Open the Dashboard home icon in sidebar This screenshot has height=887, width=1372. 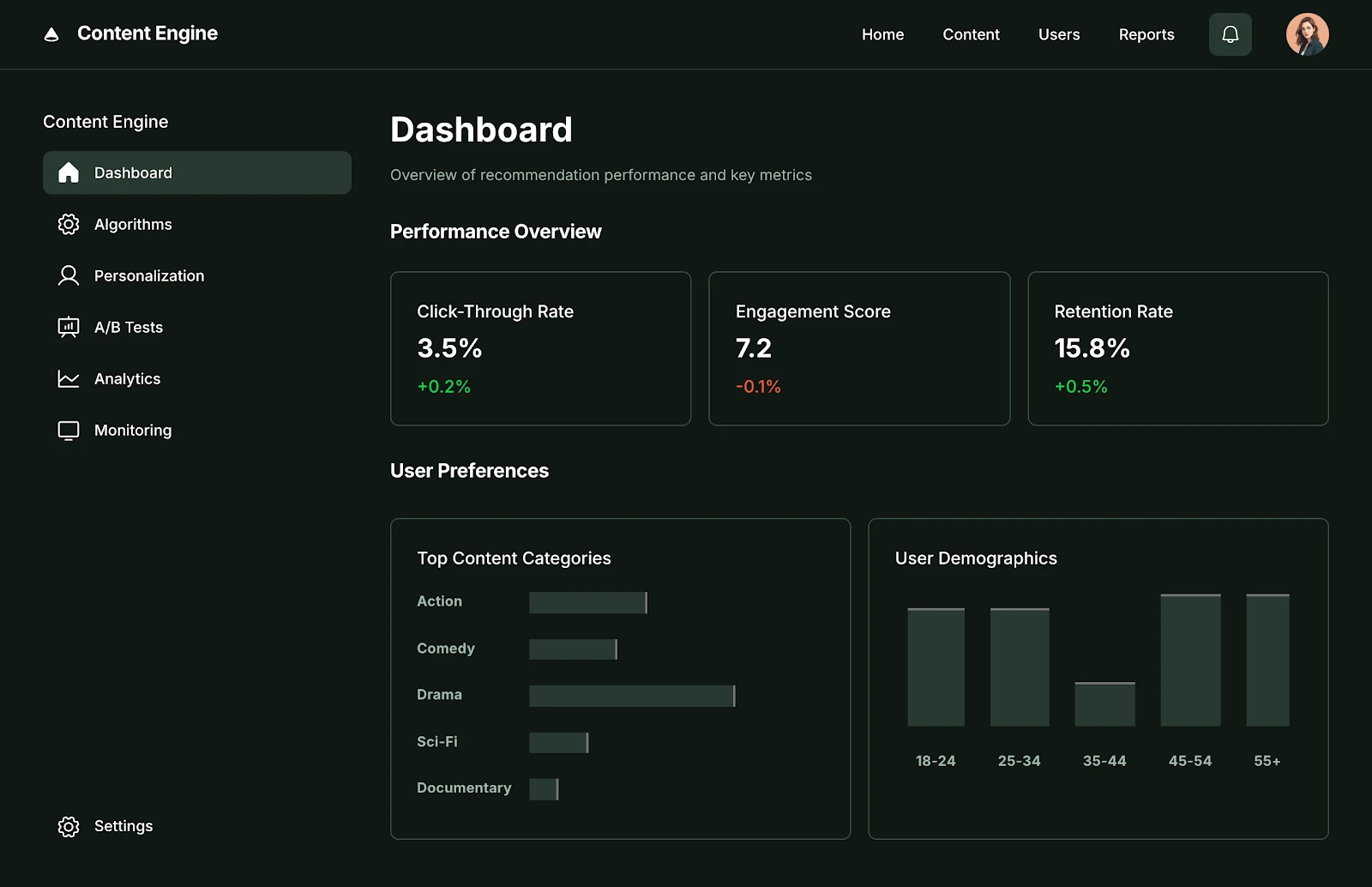[68, 172]
